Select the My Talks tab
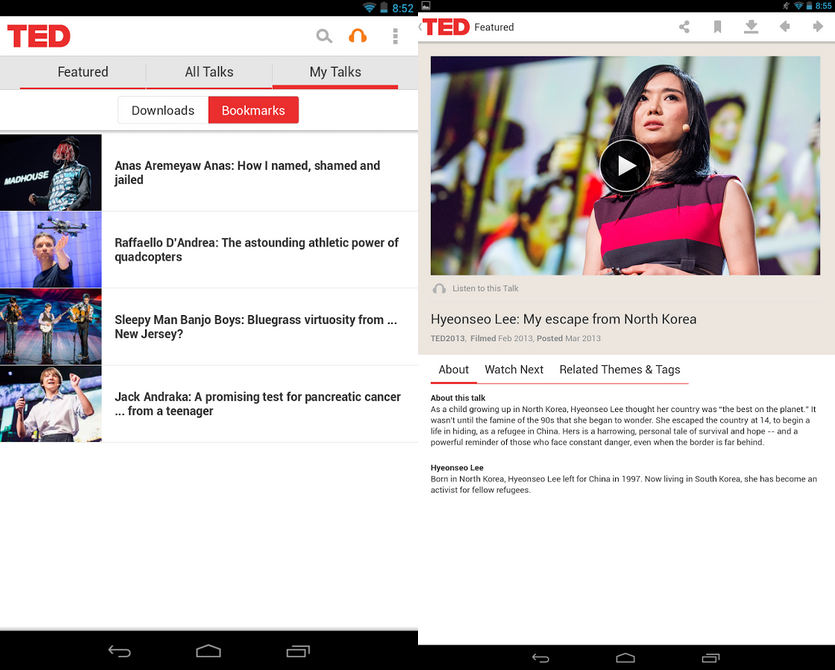The height and width of the screenshot is (670, 835). [335, 72]
